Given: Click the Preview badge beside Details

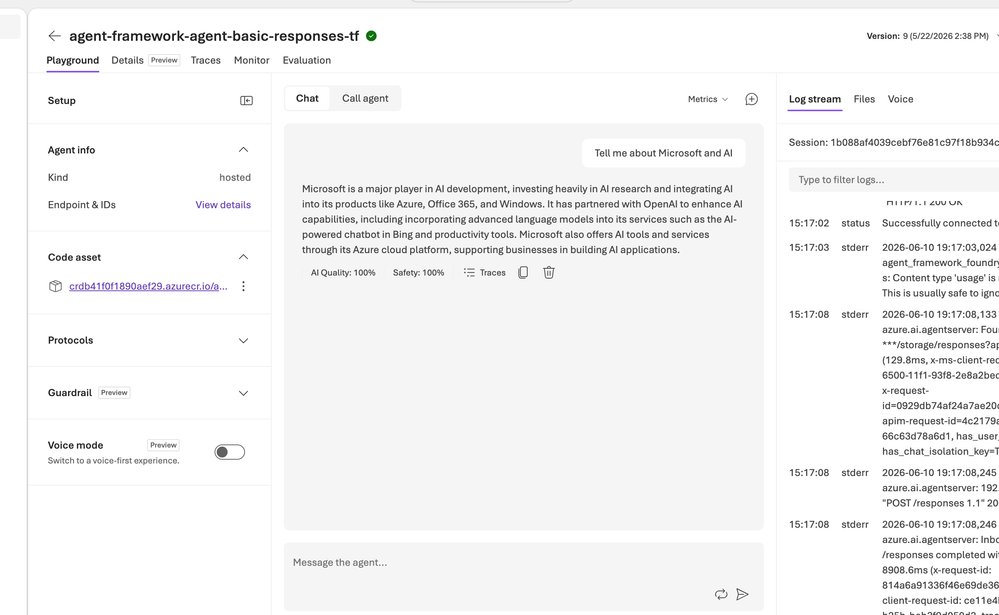Looking at the screenshot, I should (164, 61).
